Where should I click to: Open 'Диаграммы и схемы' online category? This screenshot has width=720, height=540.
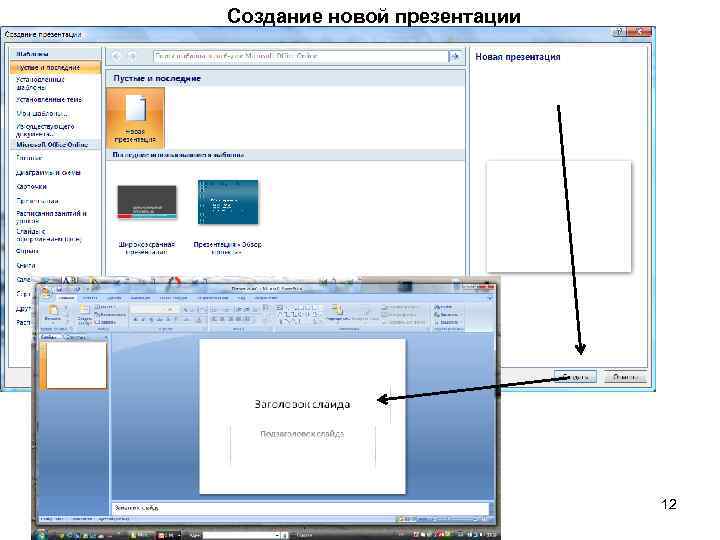point(48,173)
